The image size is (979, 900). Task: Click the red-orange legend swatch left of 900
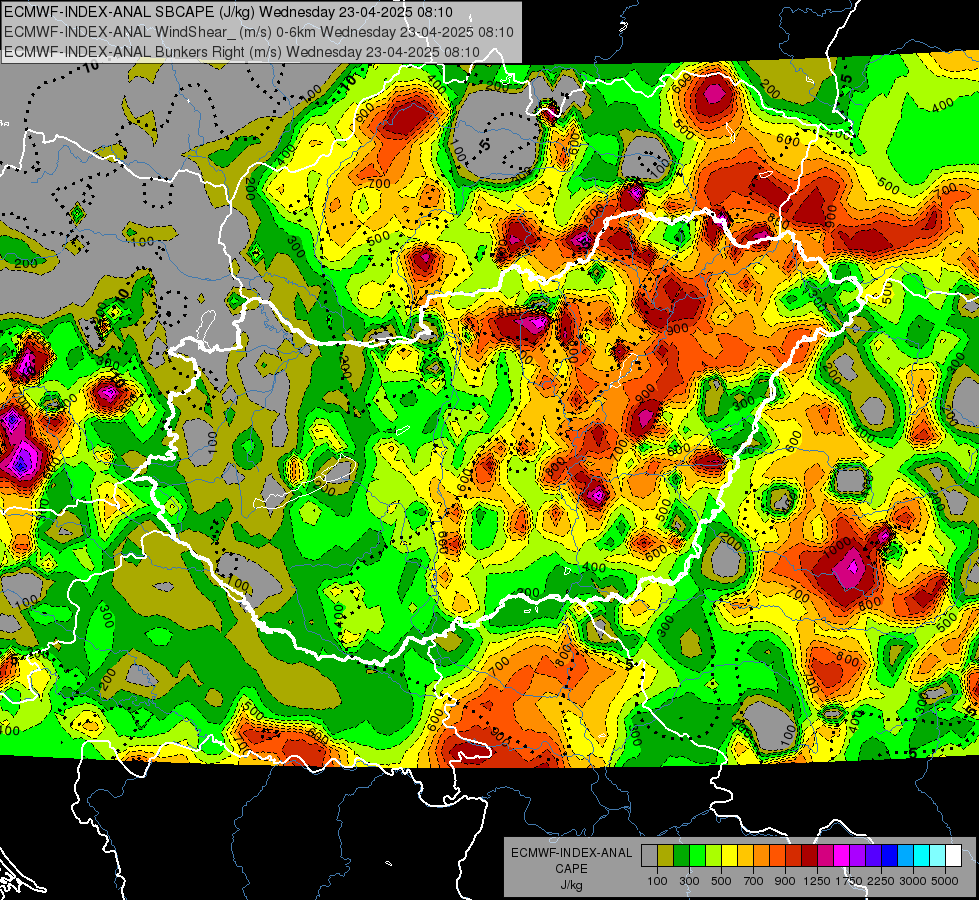pos(777,855)
